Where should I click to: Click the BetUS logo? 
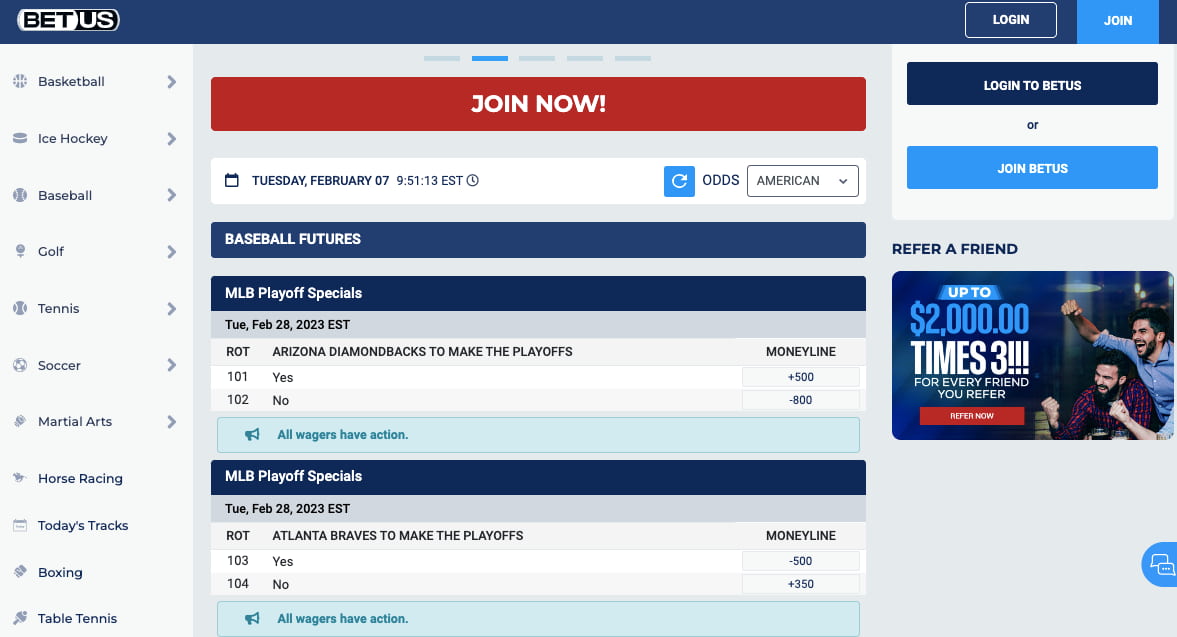[68, 20]
